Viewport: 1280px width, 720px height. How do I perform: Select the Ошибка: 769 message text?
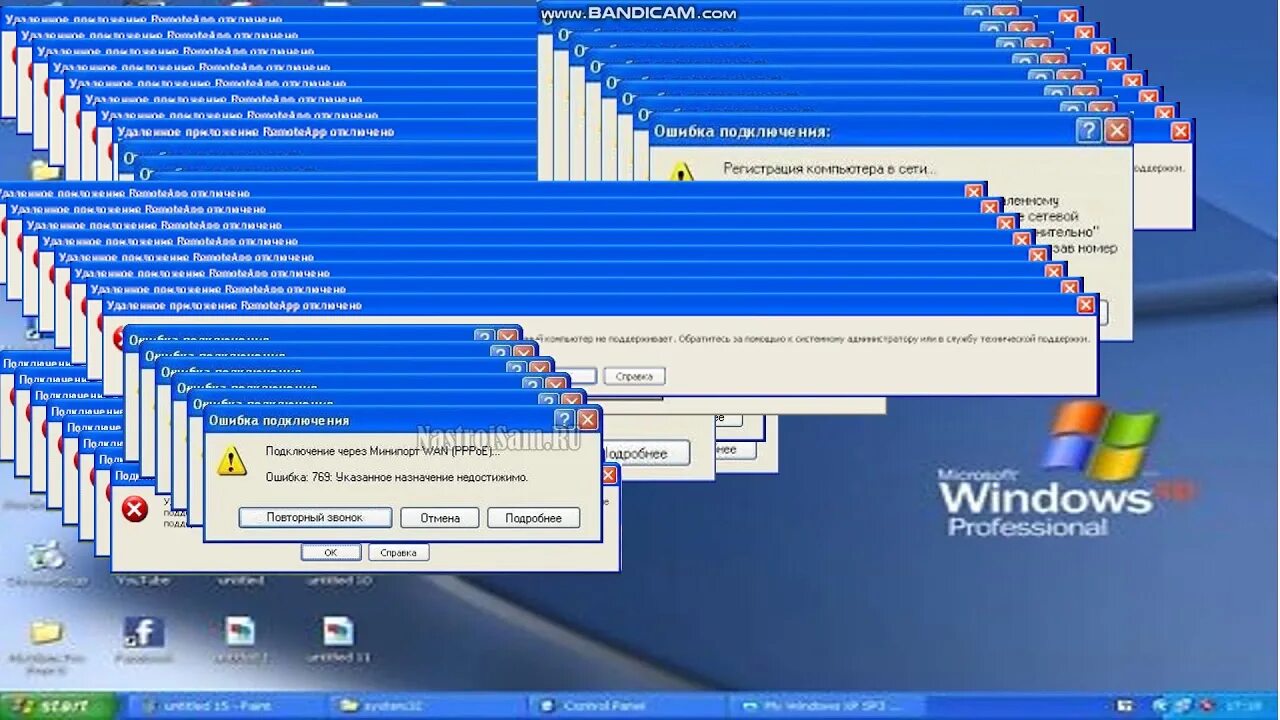tap(396, 477)
